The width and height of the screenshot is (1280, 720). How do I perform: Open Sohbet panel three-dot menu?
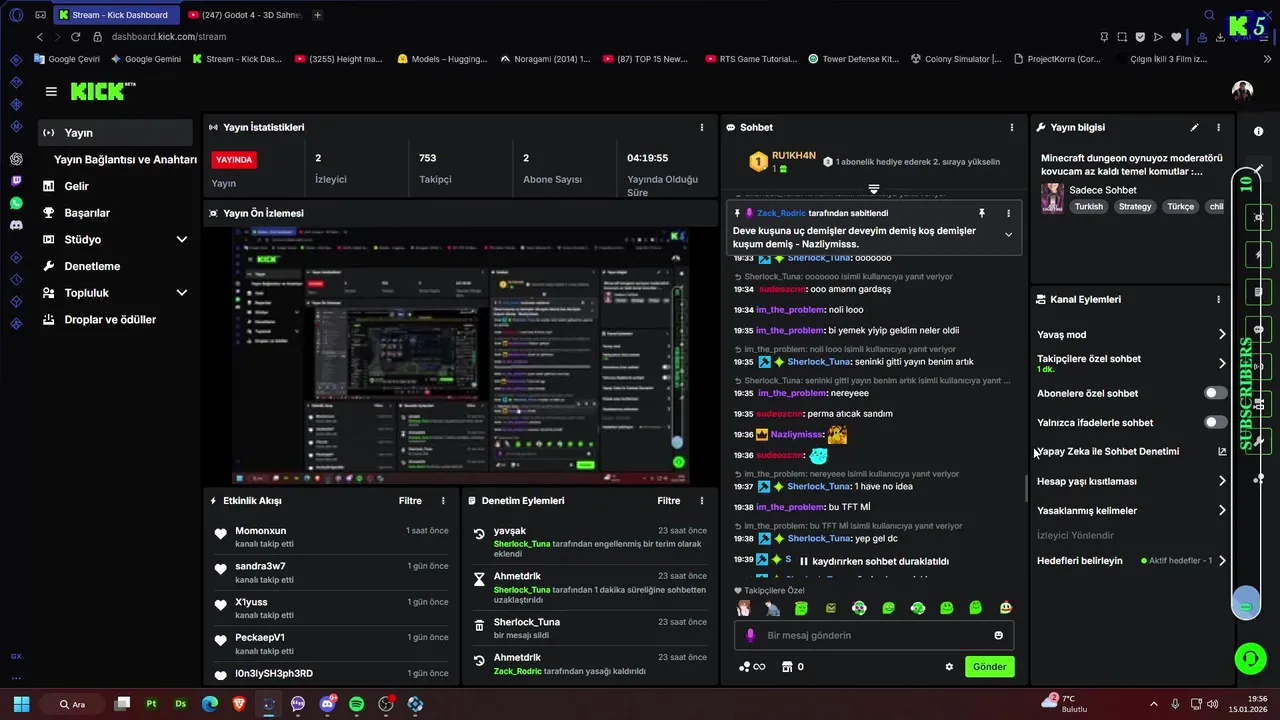1012,127
